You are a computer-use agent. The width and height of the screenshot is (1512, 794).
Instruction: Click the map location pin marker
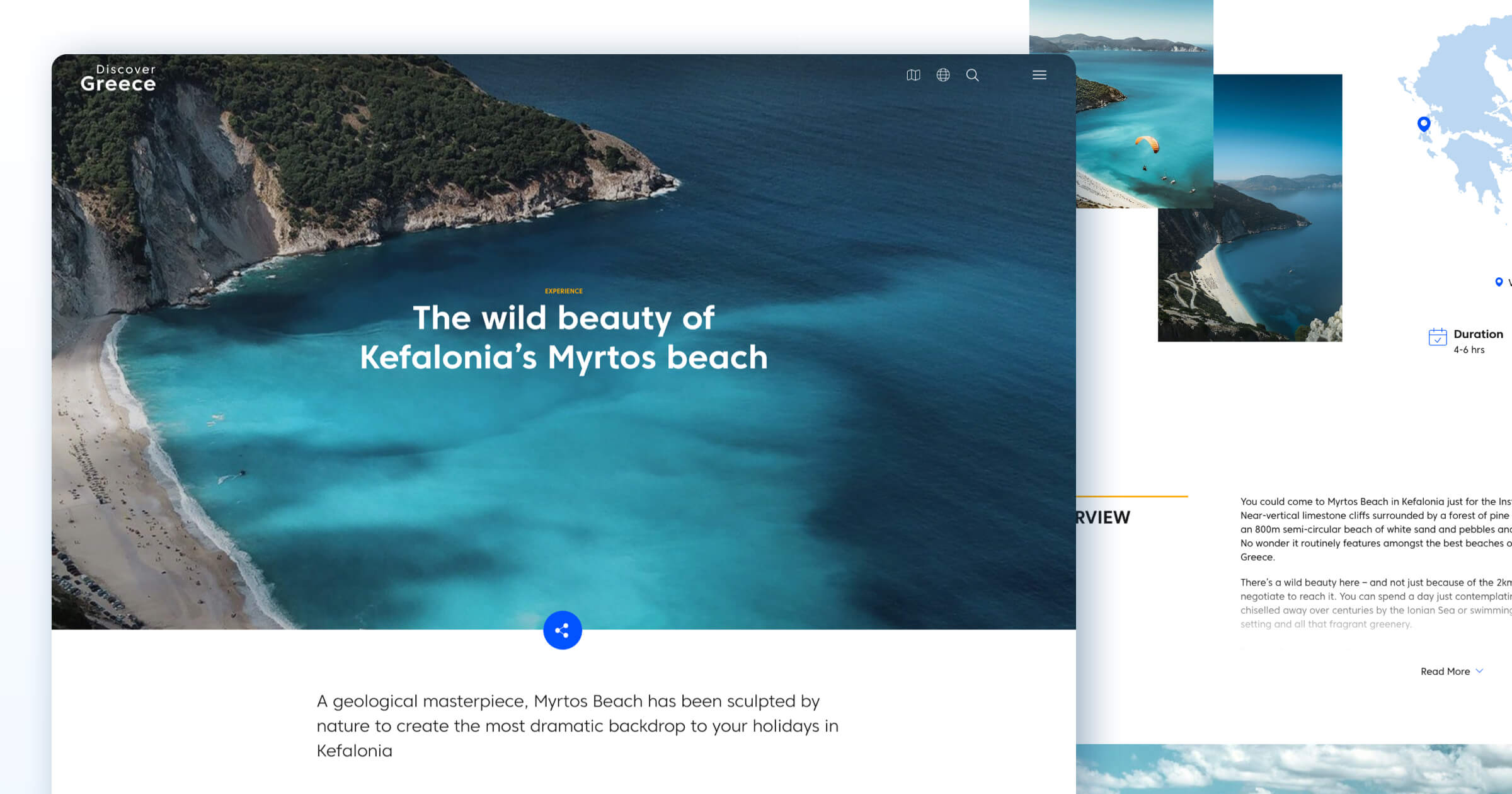pyautogui.click(x=1424, y=124)
